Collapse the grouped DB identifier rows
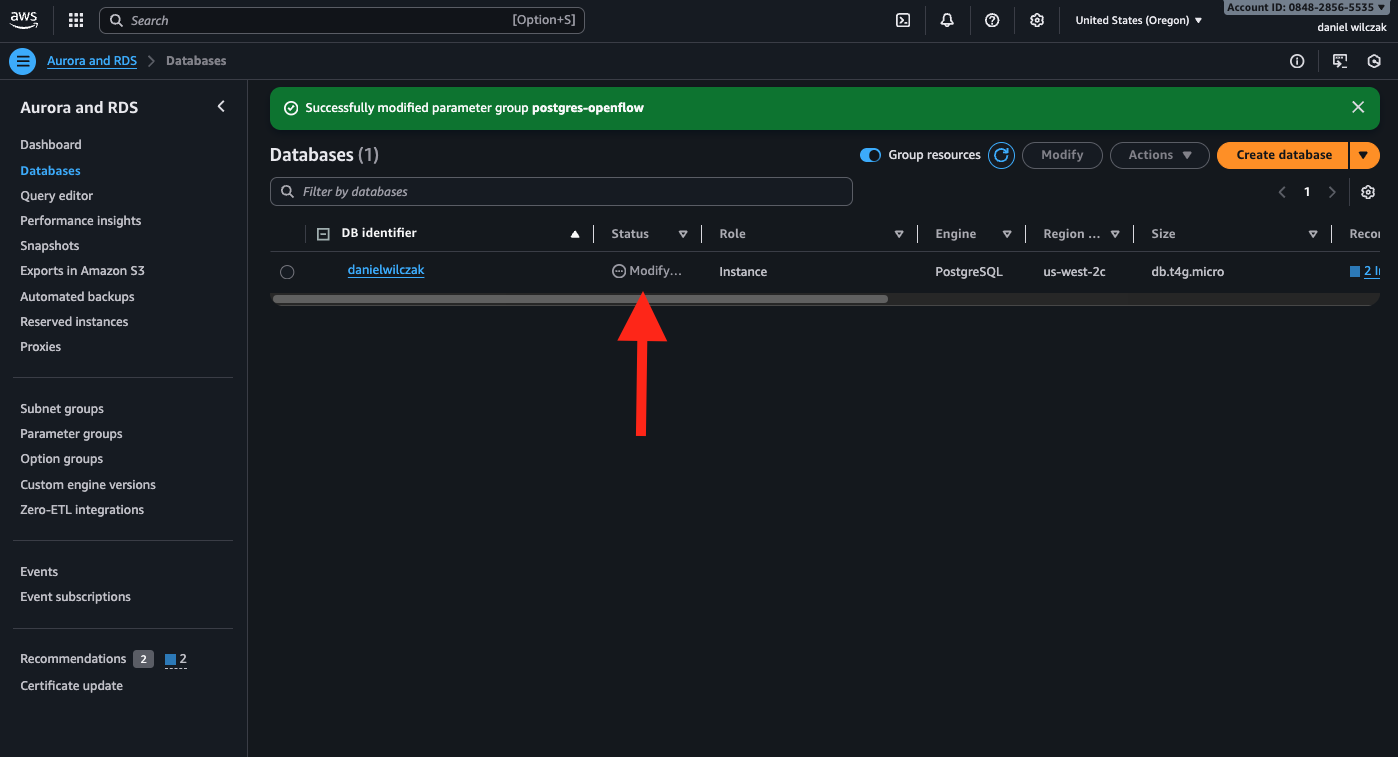The image size is (1398, 757). (x=323, y=234)
